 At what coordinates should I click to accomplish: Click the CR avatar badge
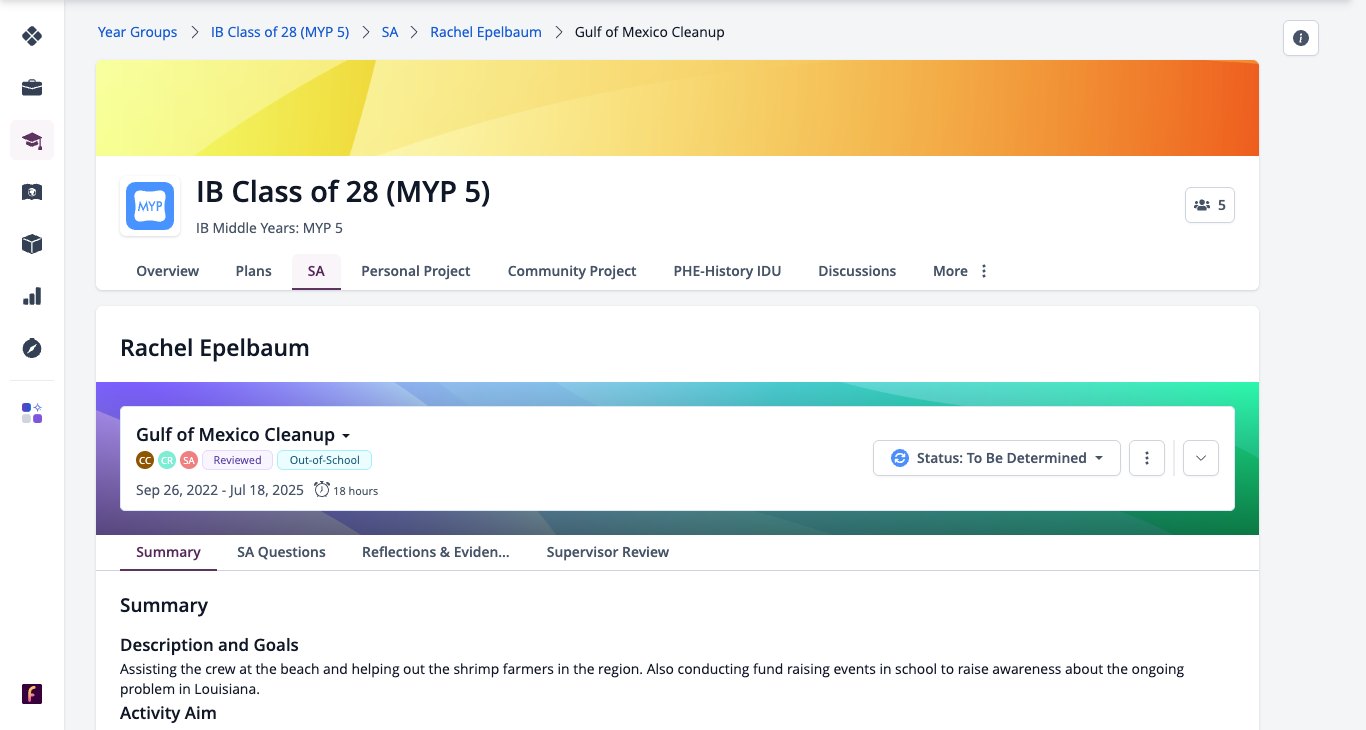167,460
